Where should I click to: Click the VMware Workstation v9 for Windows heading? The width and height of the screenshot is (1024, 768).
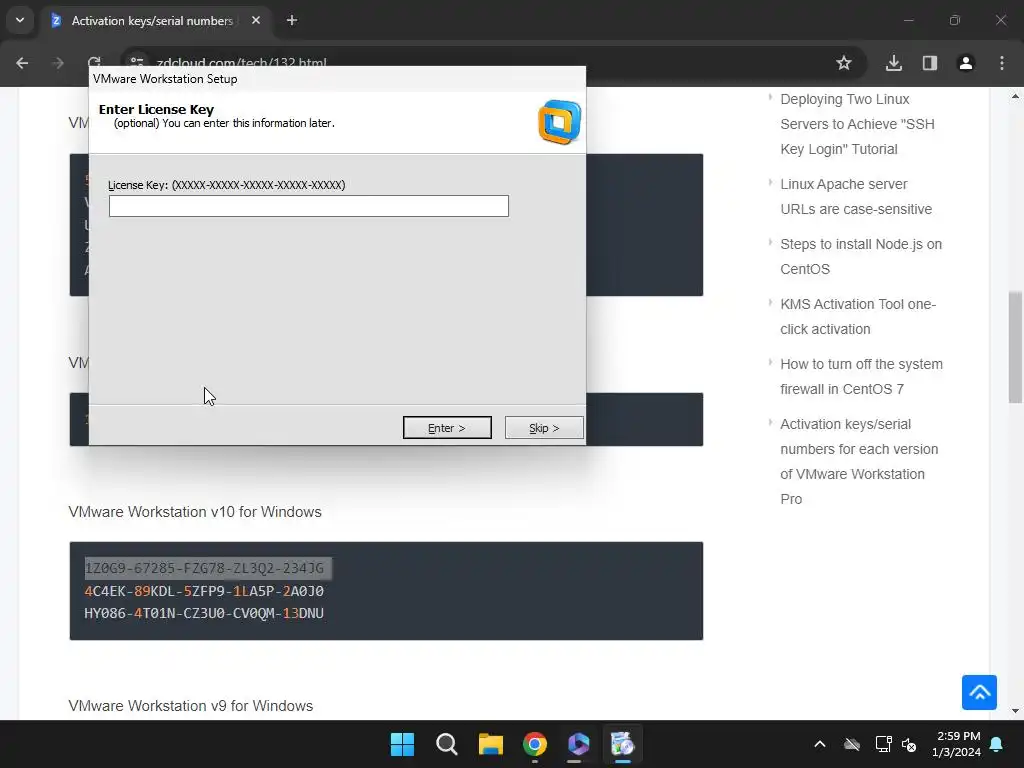pyautogui.click(x=191, y=706)
